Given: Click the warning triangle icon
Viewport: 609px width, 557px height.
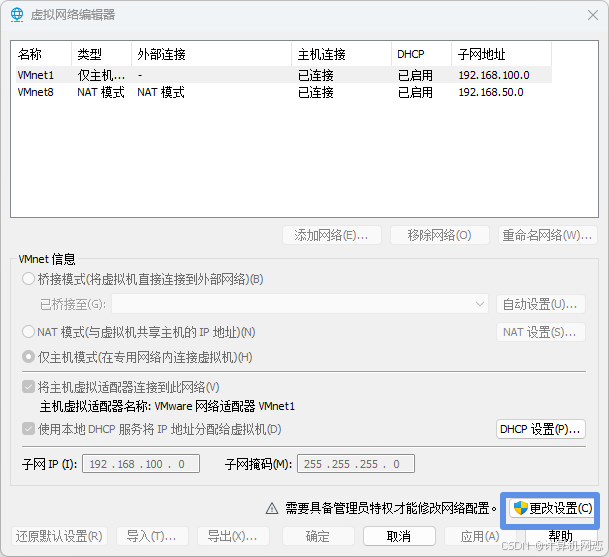Looking at the screenshot, I should tap(272, 508).
